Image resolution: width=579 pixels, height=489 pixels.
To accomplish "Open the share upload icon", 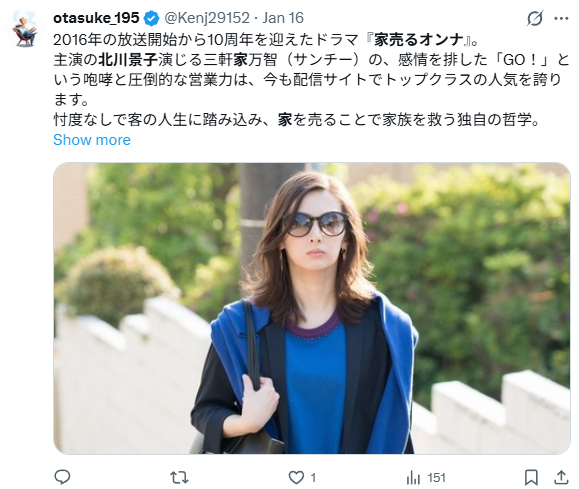I will [561, 477].
